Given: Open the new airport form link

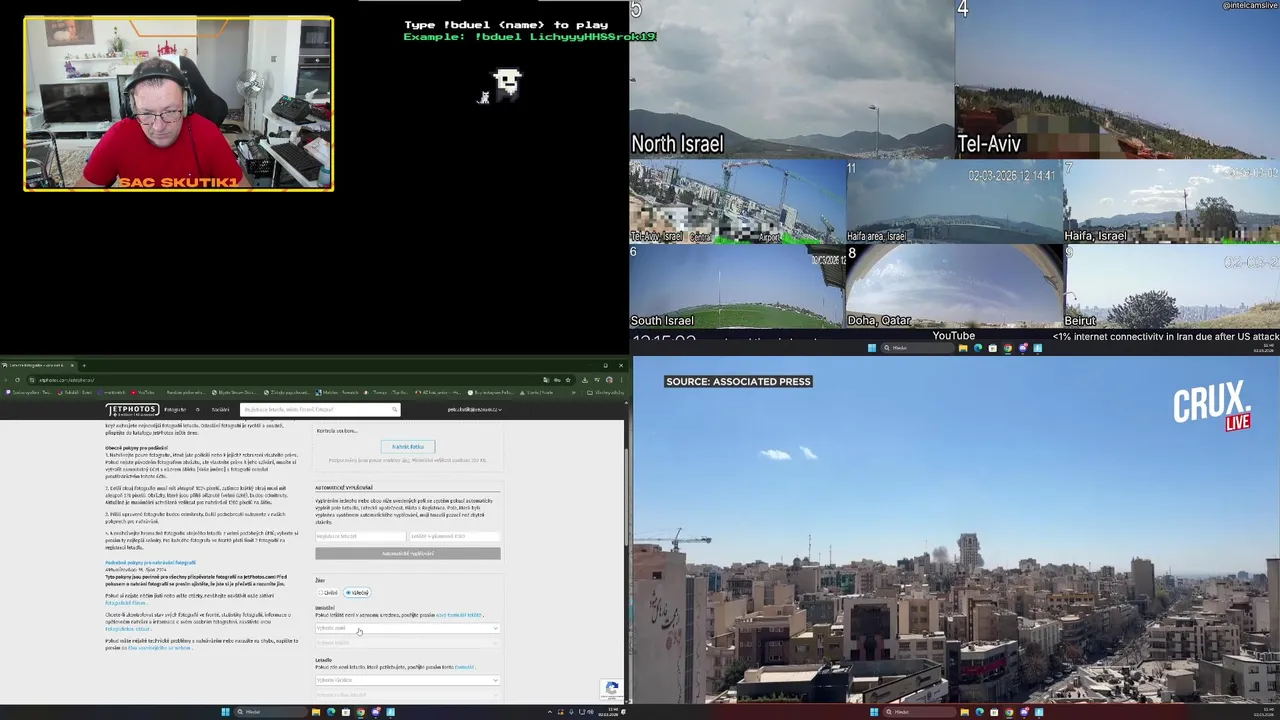Looking at the screenshot, I should click(459, 615).
